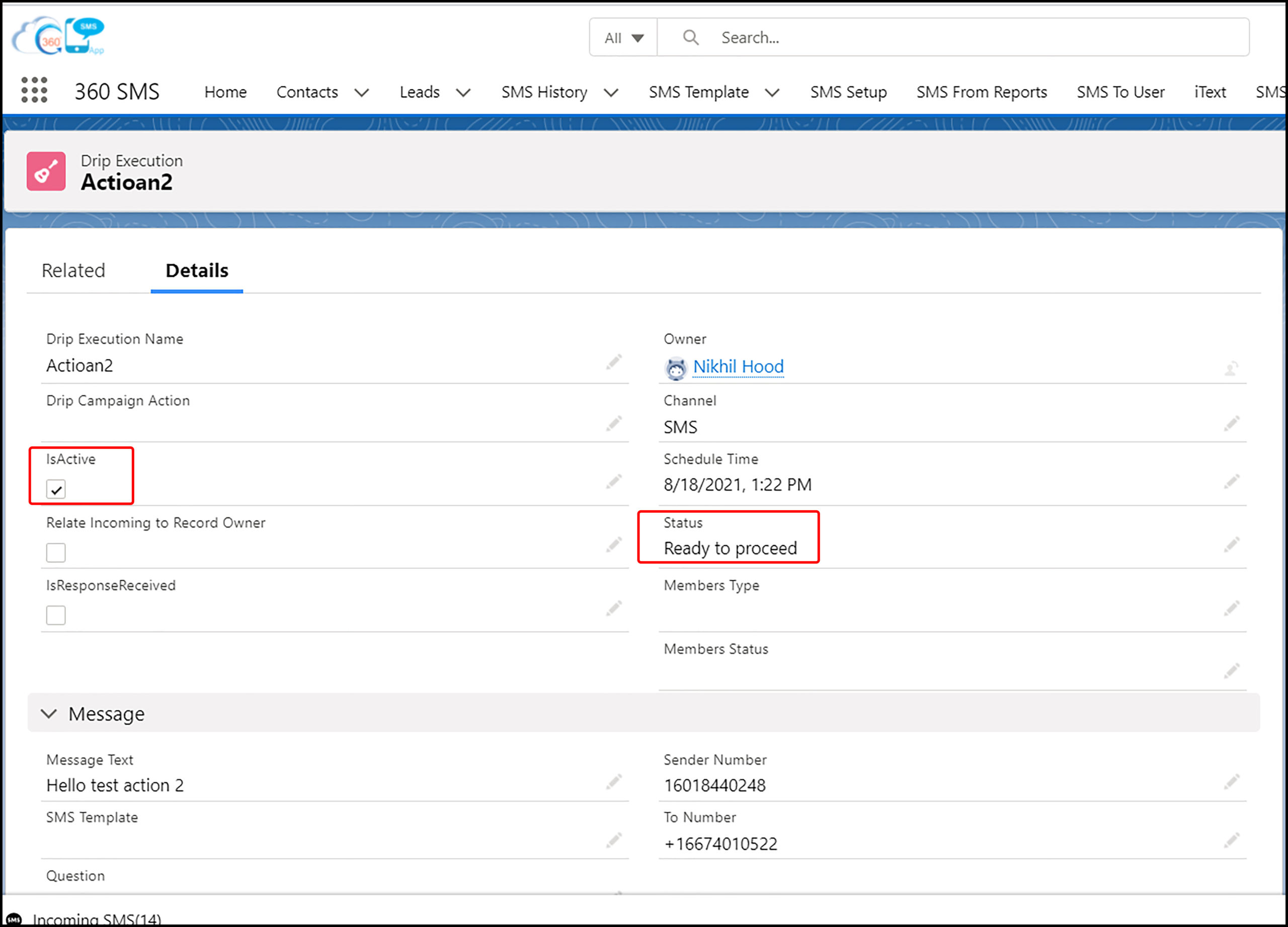Expand the Contacts nav dropdown chevron
Viewport: 1288px width, 927px height.
tap(362, 93)
